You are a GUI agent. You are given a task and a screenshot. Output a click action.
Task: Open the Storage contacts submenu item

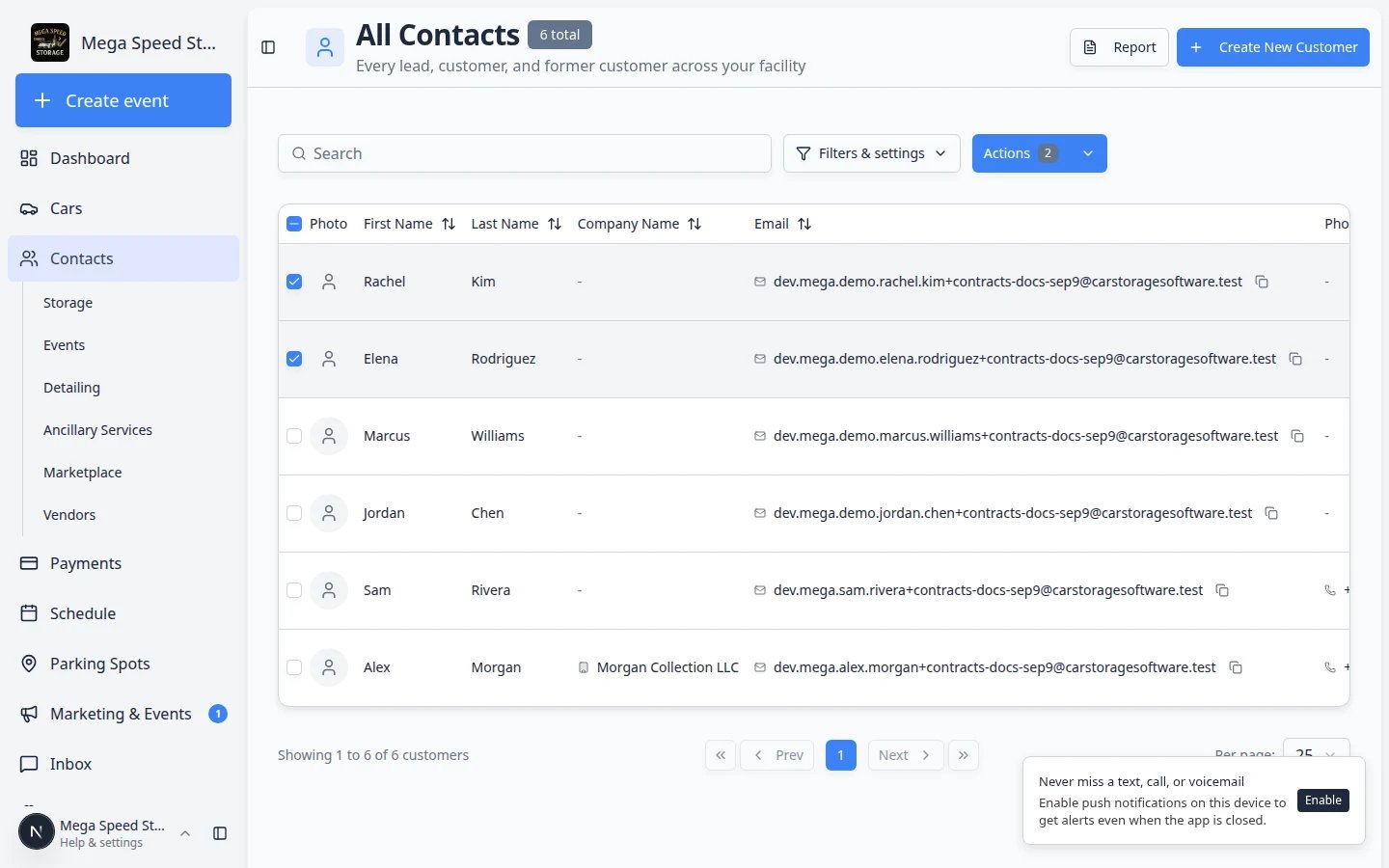coord(131,303)
